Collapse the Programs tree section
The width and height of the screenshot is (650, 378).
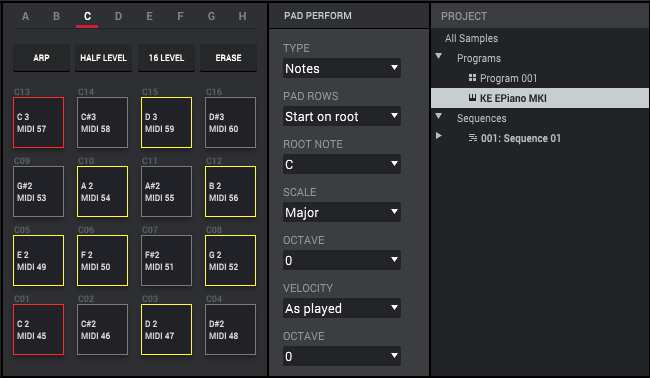(439, 56)
